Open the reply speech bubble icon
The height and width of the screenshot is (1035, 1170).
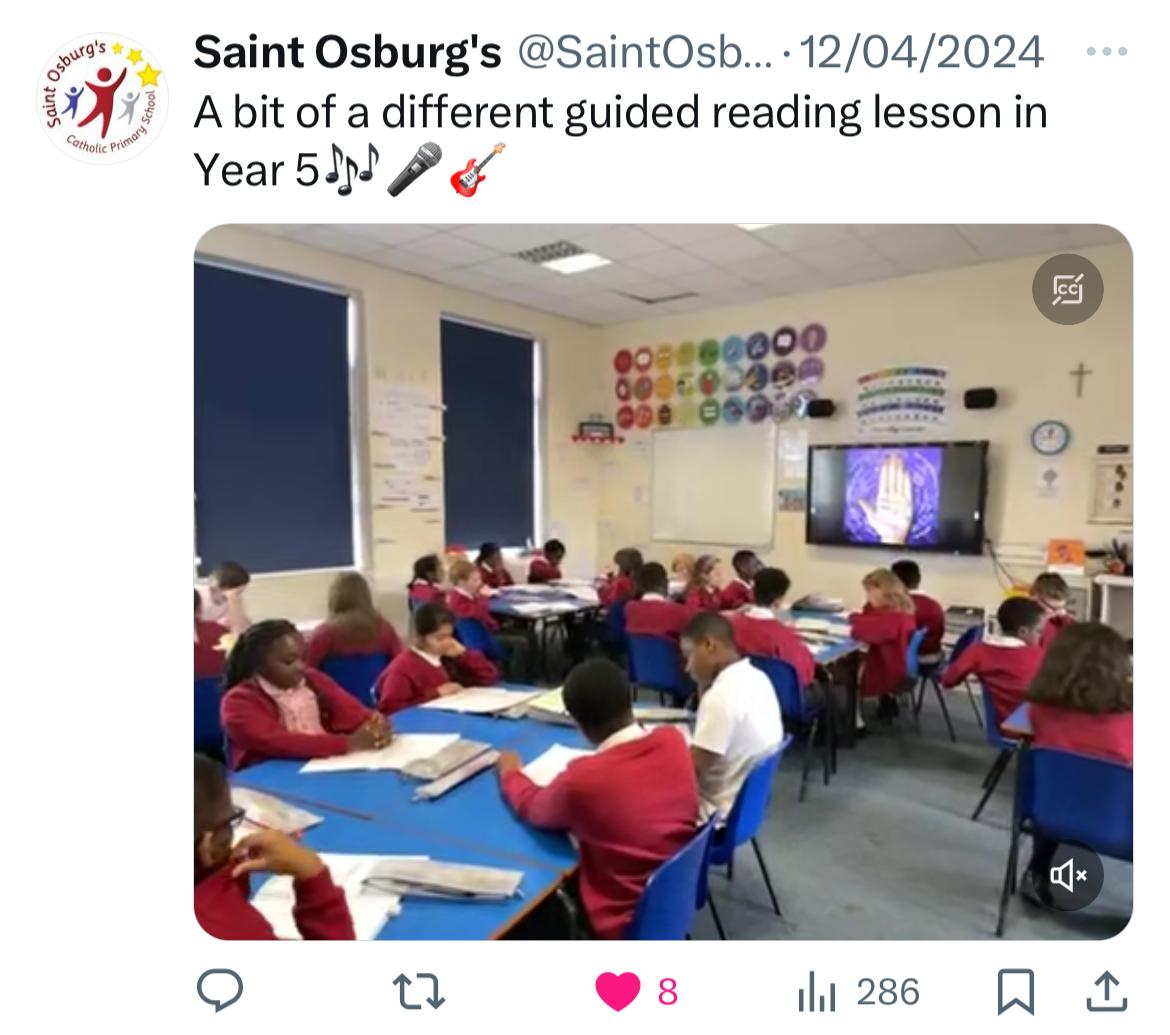pos(219,991)
